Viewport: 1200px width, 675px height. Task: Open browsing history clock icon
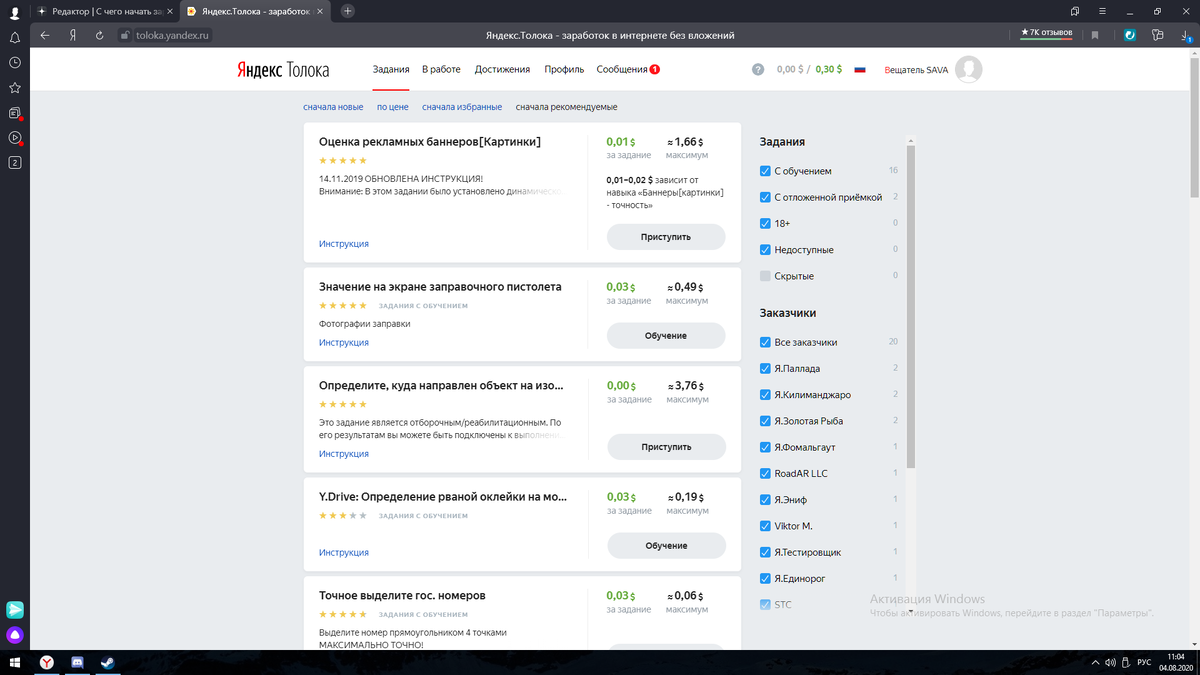14,62
